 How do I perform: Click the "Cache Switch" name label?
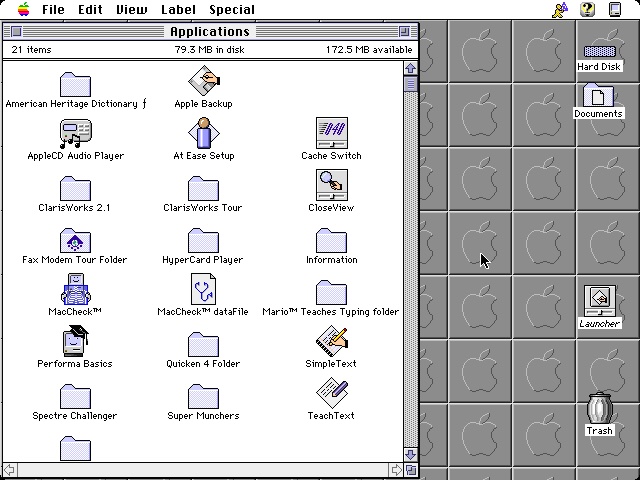pos(331,156)
